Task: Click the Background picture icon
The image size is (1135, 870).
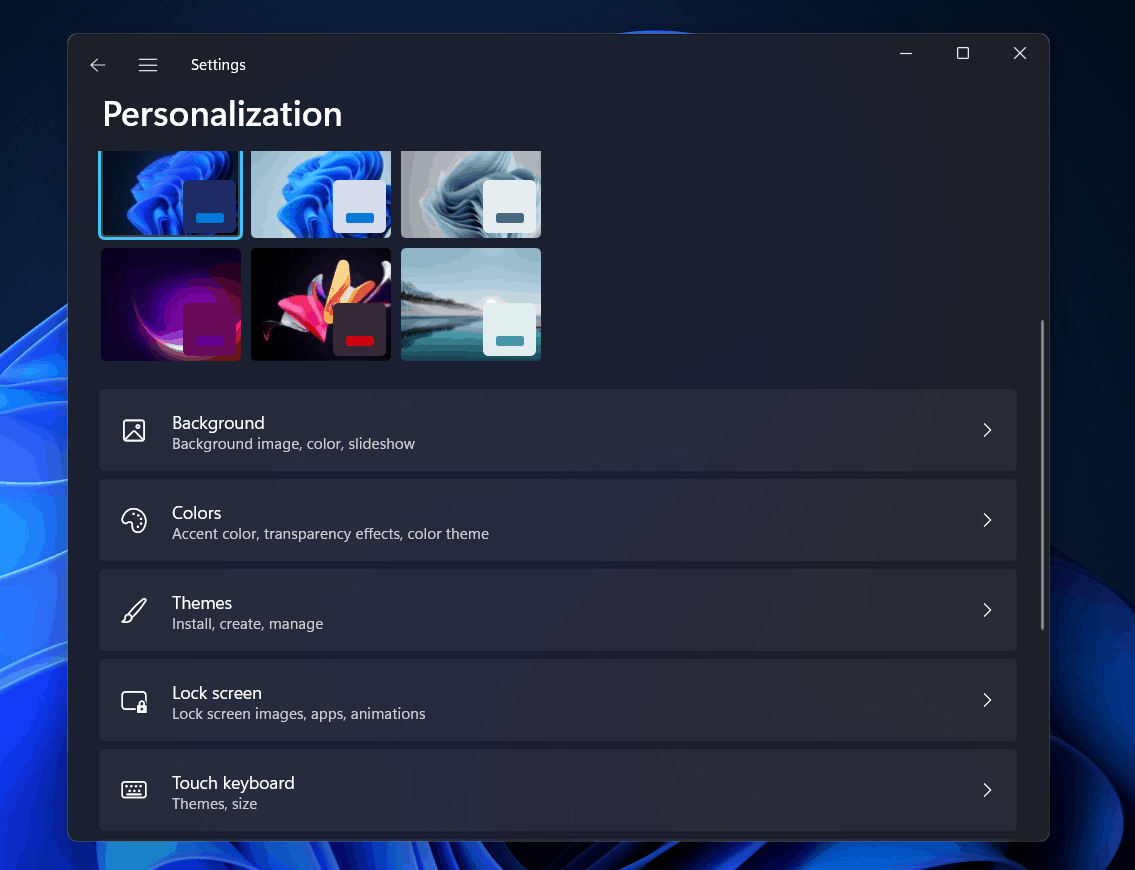Action: tap(134, 430)
